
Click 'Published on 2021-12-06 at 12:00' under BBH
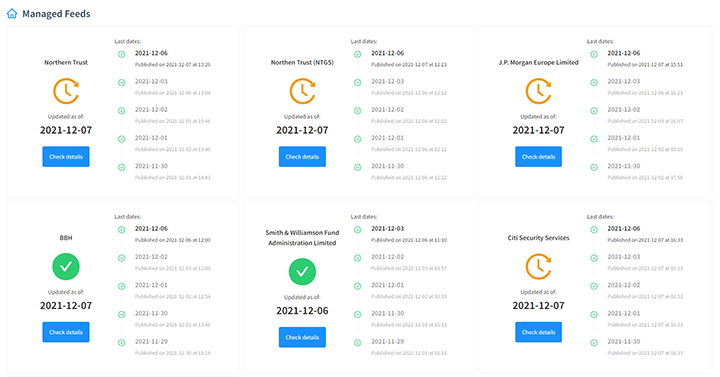(x=173, y=240)
